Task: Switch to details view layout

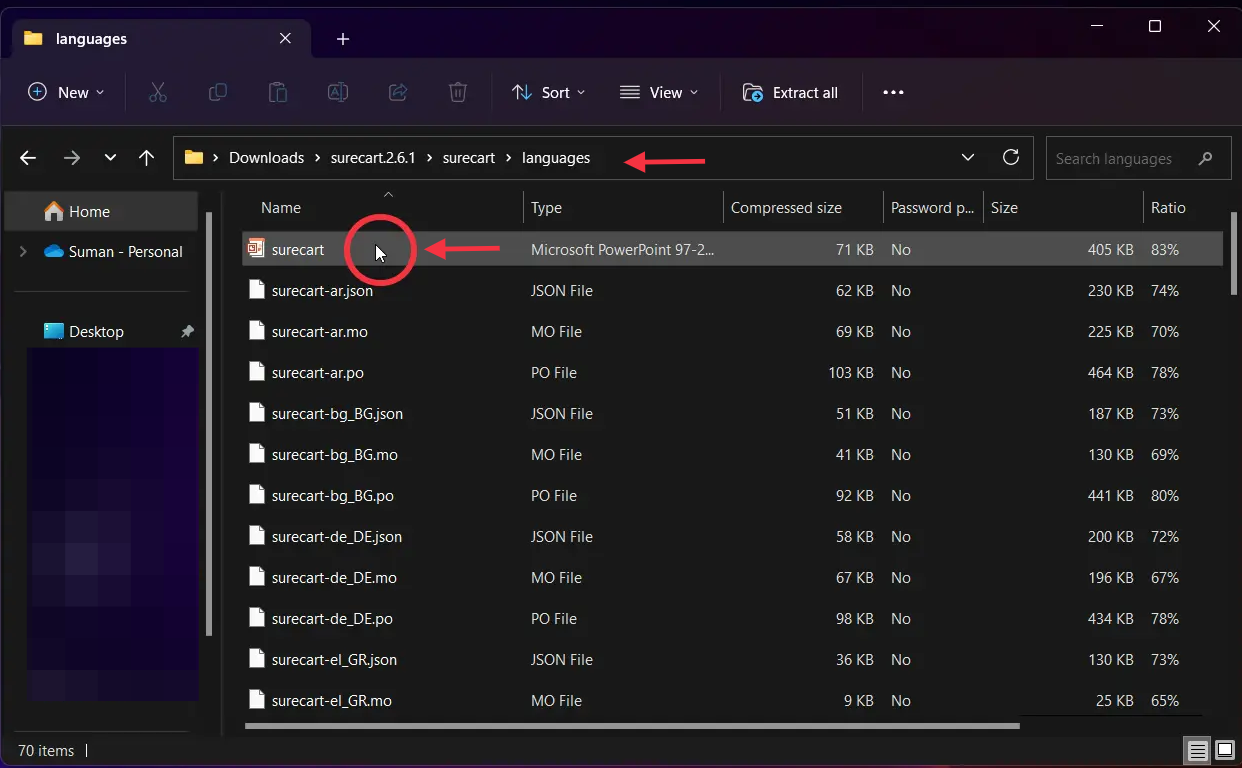Action: 1196,750
